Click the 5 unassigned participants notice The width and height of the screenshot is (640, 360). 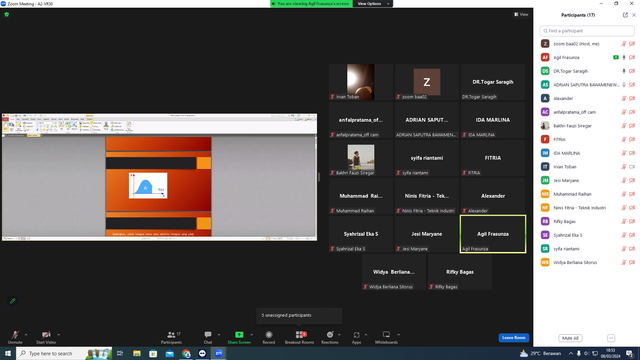pyautogui.click(x=299, y=316)
